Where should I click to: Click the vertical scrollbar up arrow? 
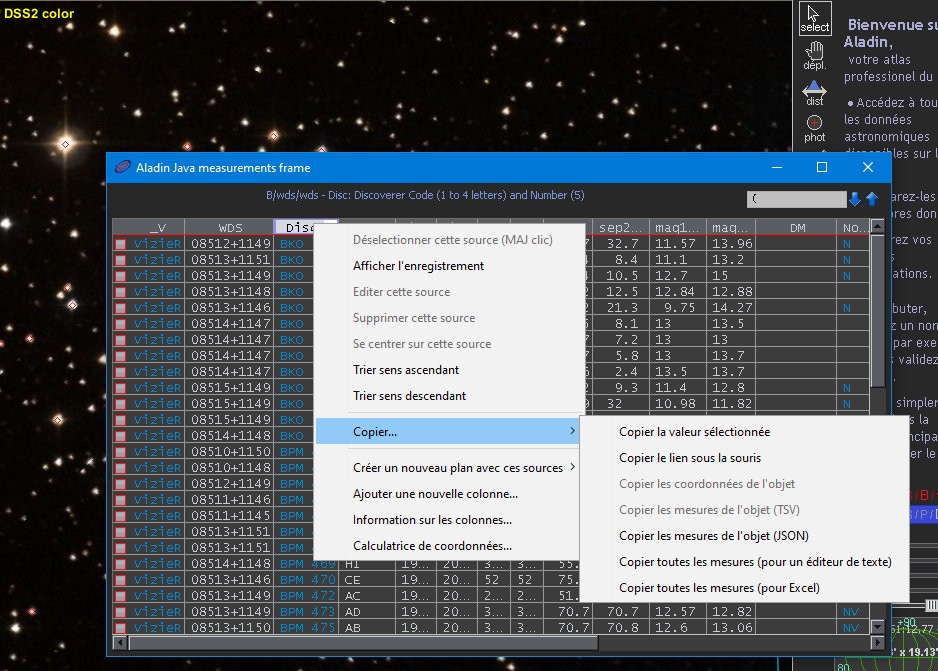[877, 226]
